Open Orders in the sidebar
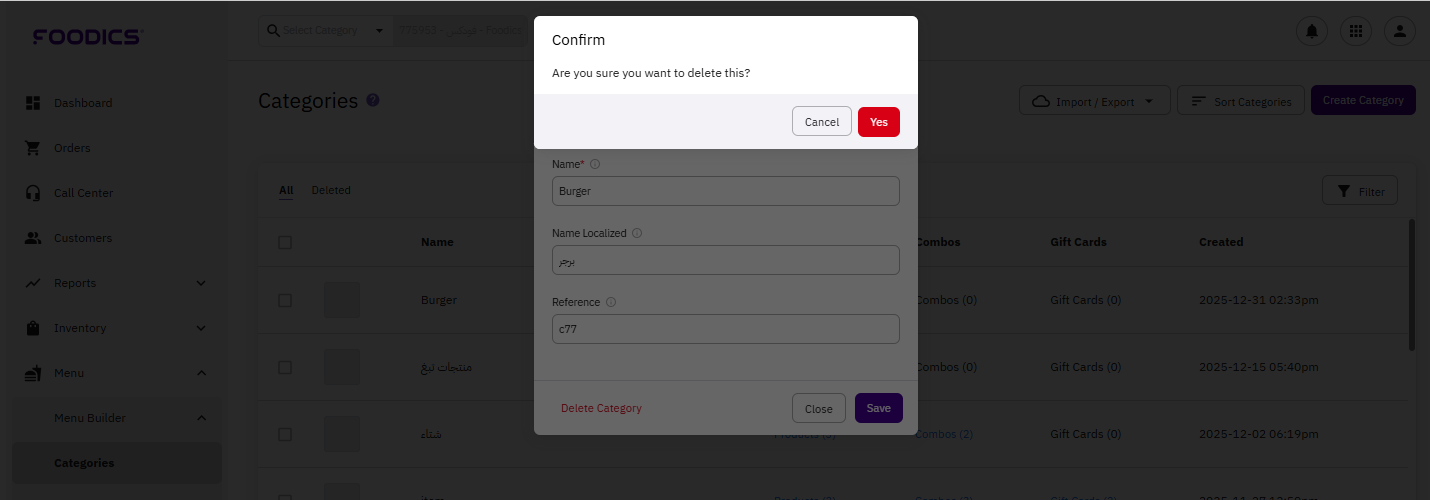Screen dimensions: 1430x500 click(72, 148)
